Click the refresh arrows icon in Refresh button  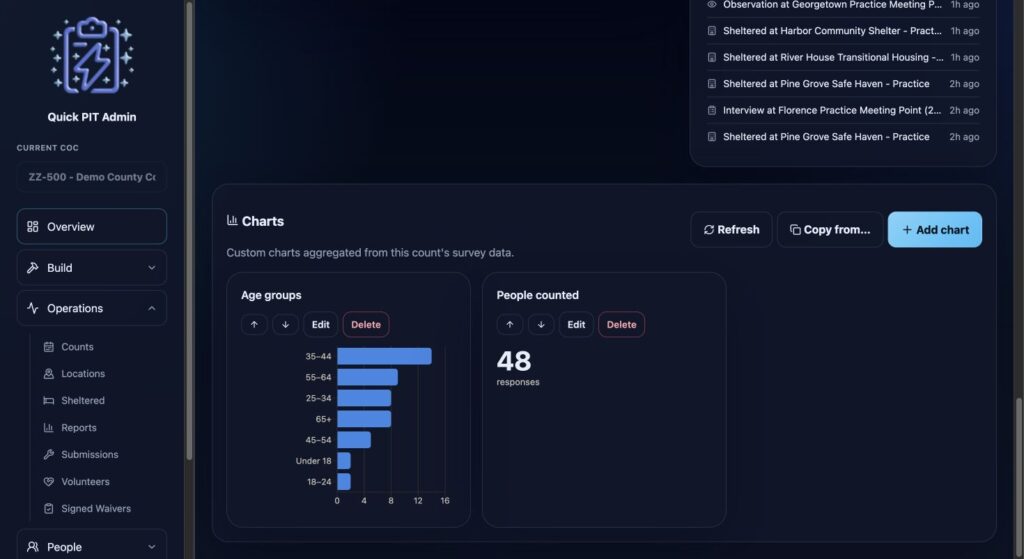point(709,230)
